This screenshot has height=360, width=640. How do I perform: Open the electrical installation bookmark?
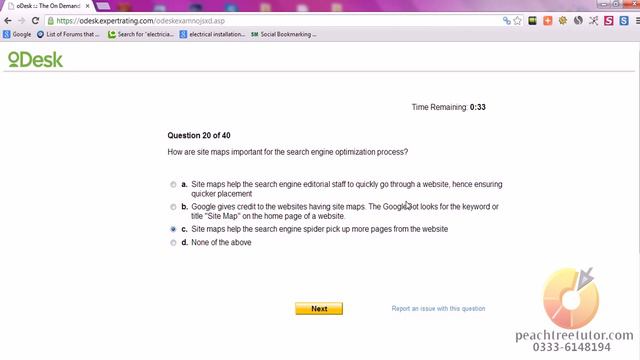pyautogui.click(x=212, y=35)
